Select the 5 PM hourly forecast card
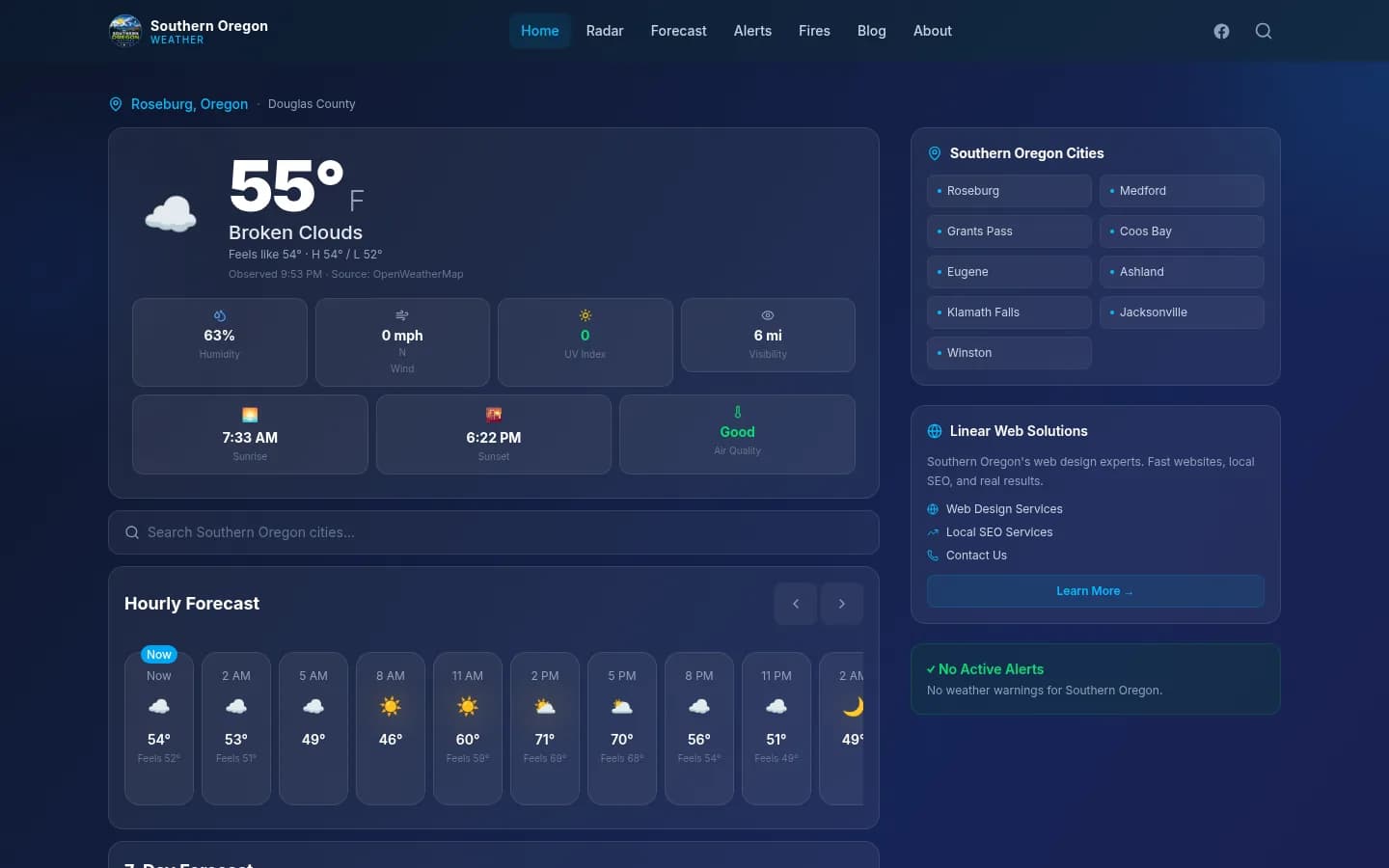The image size is (1389, 868). [x=622, y=728]
